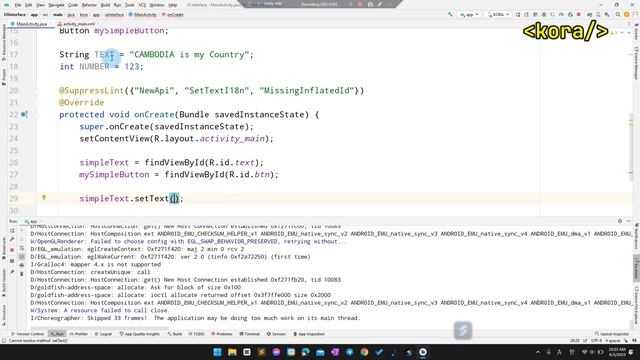This screenshot has height=360, width=640.
Task: Open the Problems tool window
Action: point(222,334)
